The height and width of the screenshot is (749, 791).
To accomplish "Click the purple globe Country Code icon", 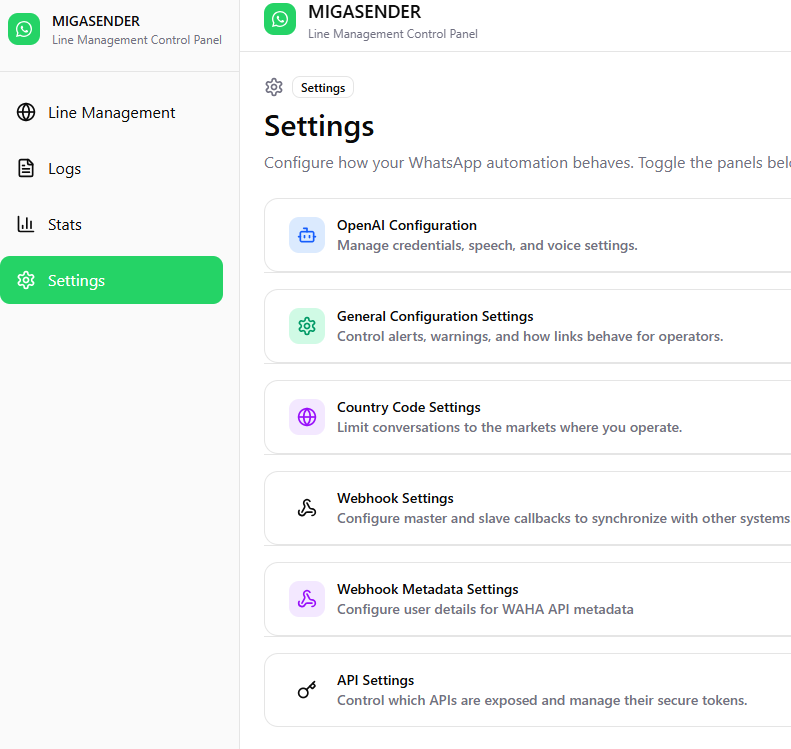I will [307, 417].
